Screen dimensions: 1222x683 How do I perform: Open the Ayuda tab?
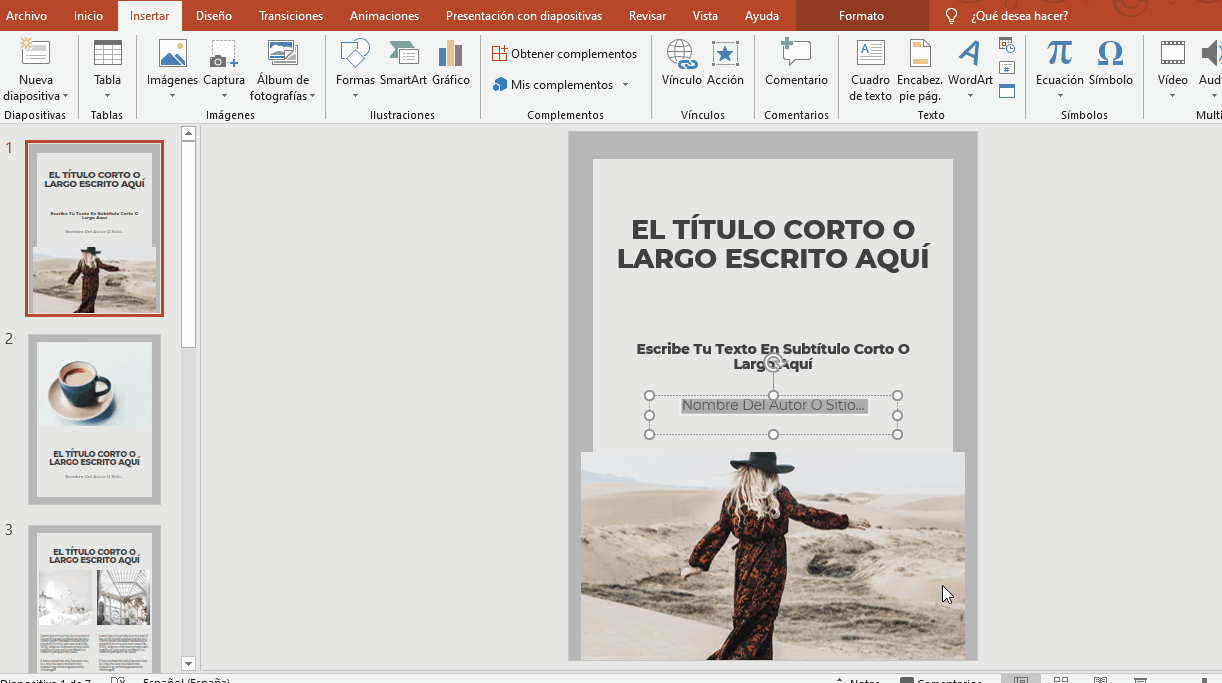pyautogui.click(x=762, y=16)
